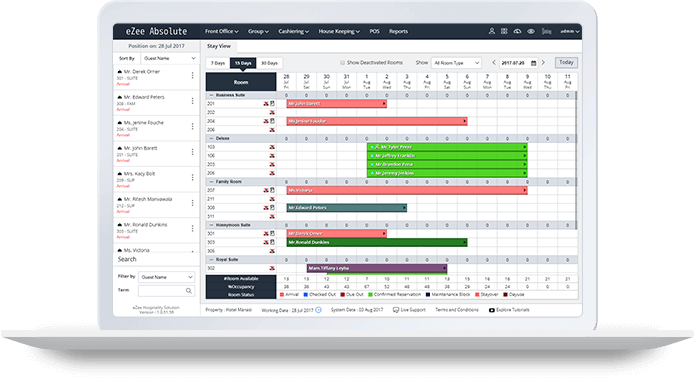The height and width of the screenshot is (381, 694).
Task: Open Terms and Conditions link
Action: 457,310
